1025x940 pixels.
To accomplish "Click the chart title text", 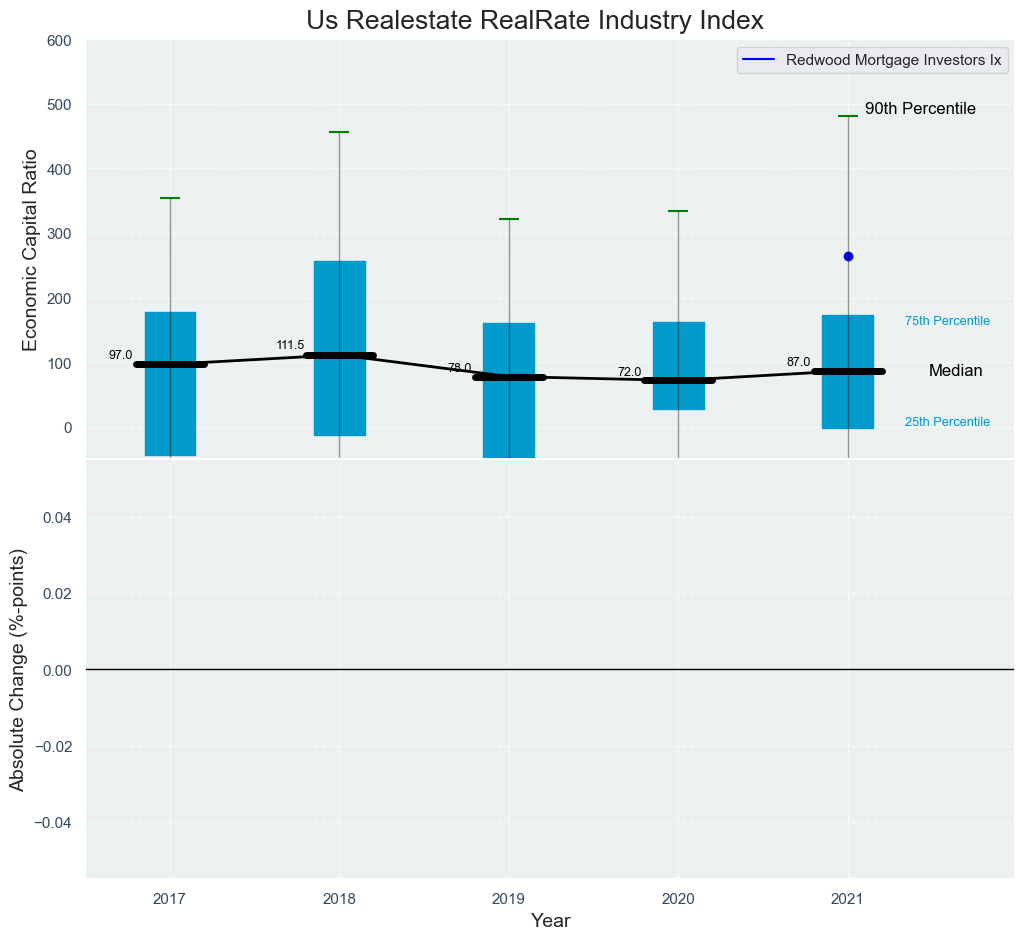I will pos(535,20).
